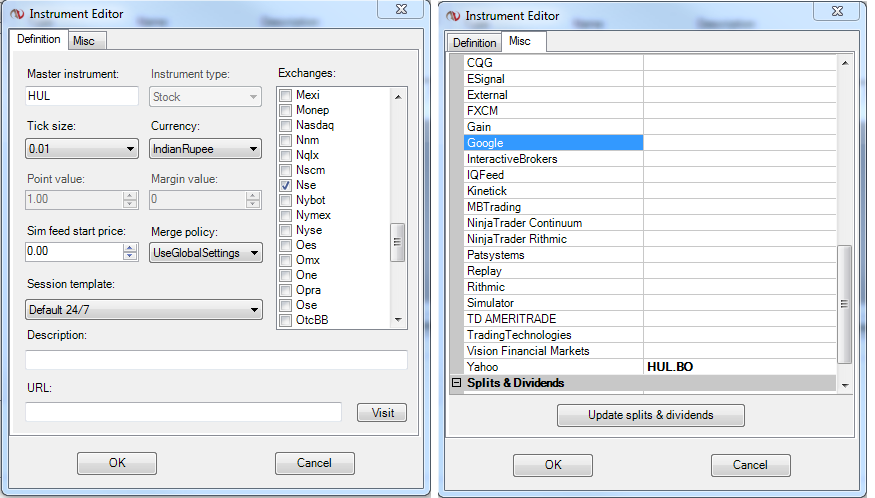Enable the Nymex exchange checkbox

pyautogui.click(x=286, y=215)
